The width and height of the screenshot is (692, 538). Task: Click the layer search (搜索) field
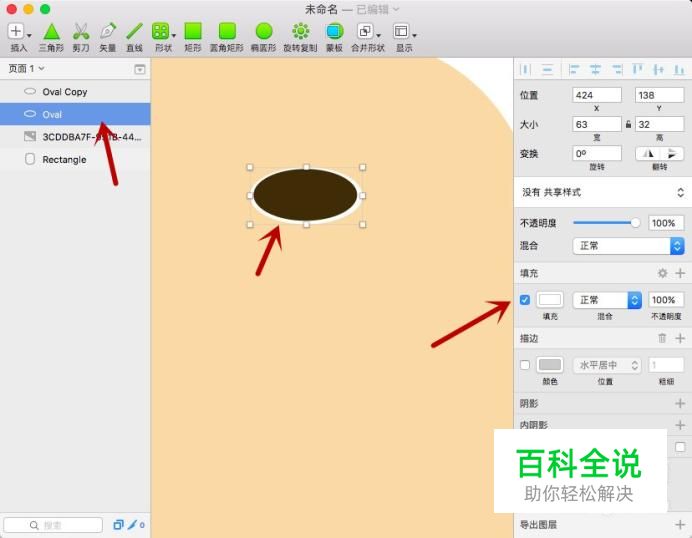[x=53, y=525]
